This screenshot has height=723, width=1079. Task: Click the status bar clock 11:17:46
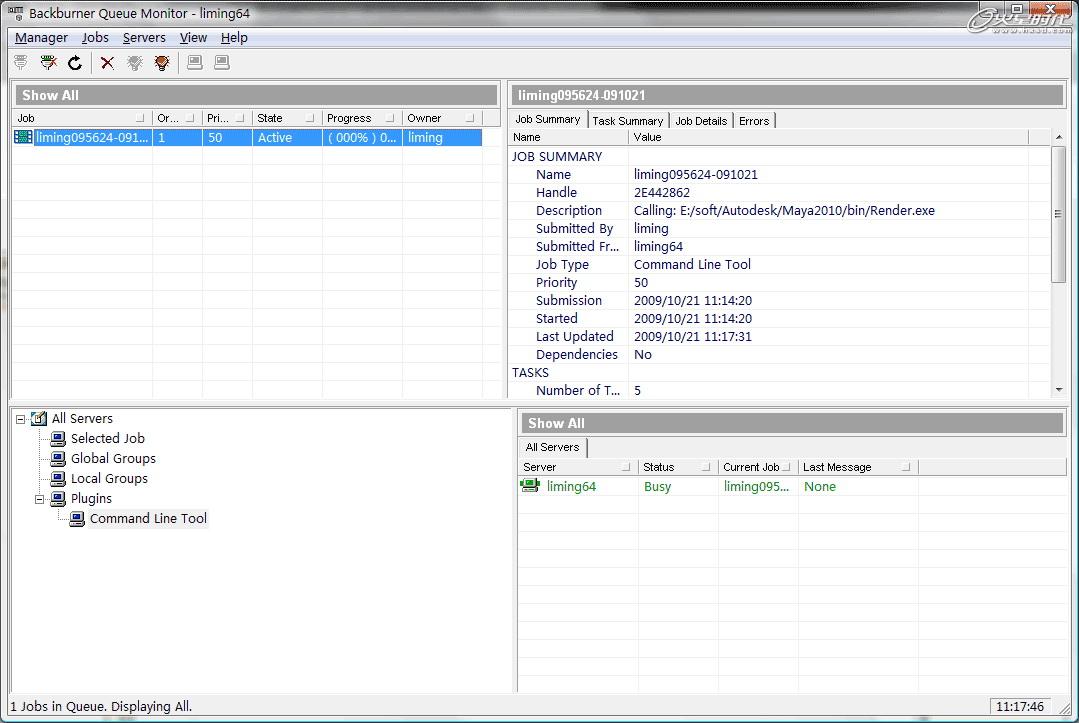(x=1020, y=706)
